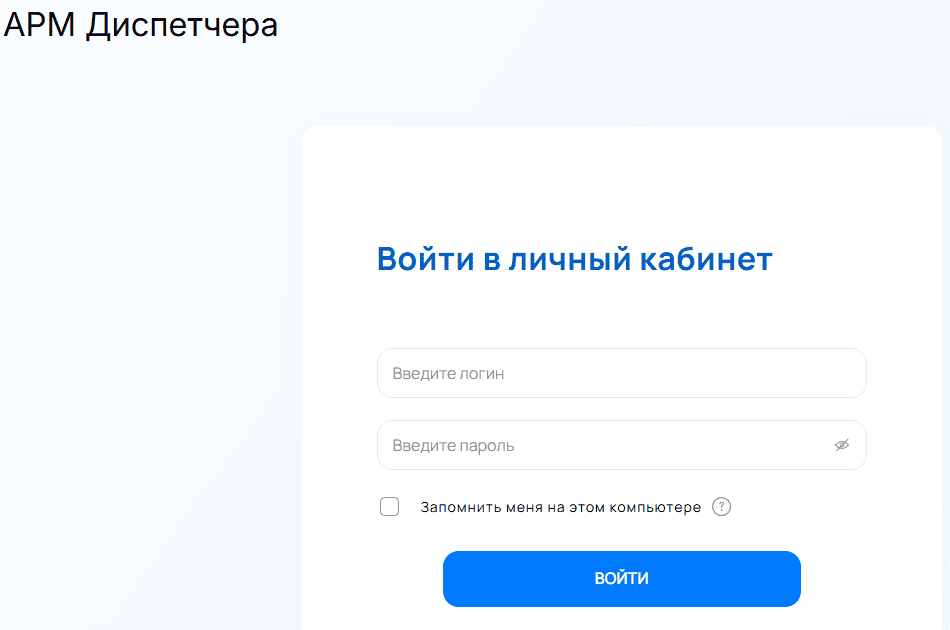Click the "Войти" login button
The height and width of the screenshot is (630, 950).
click(x=621, y=579)
